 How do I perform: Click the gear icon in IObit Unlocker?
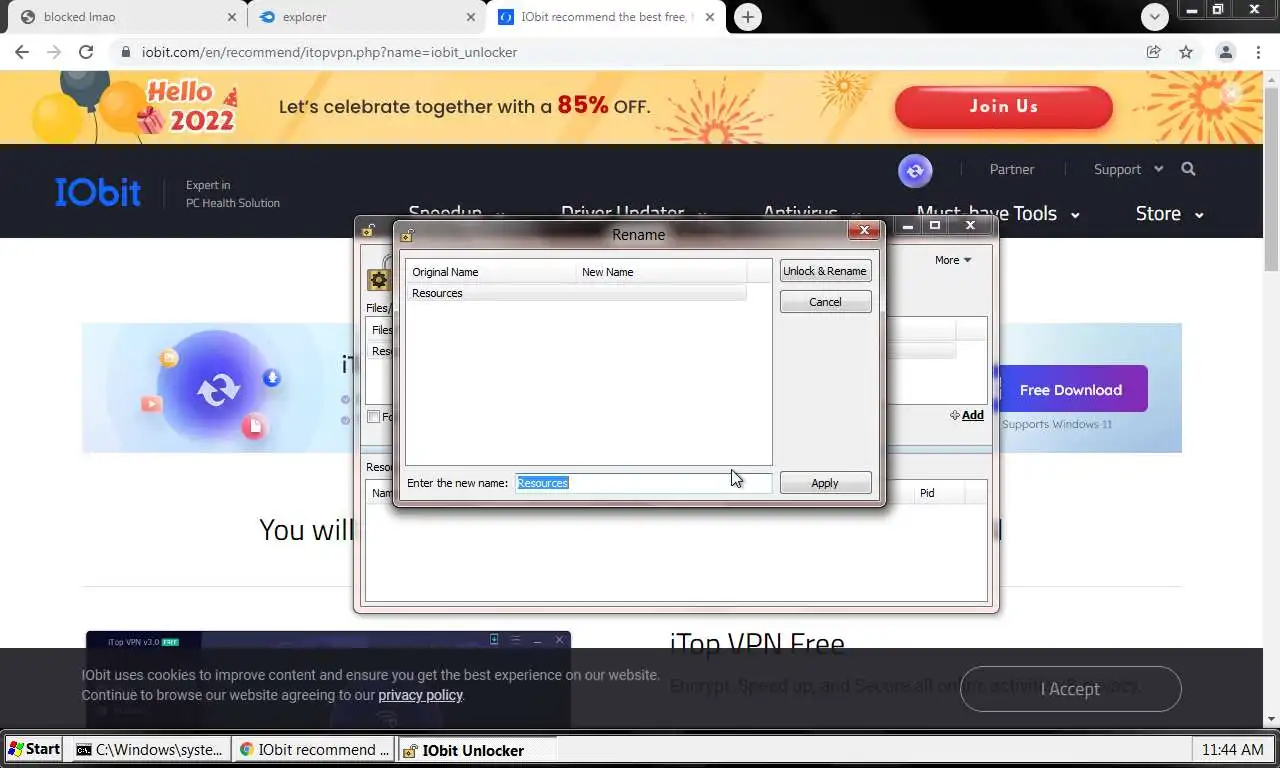[378, 280]
